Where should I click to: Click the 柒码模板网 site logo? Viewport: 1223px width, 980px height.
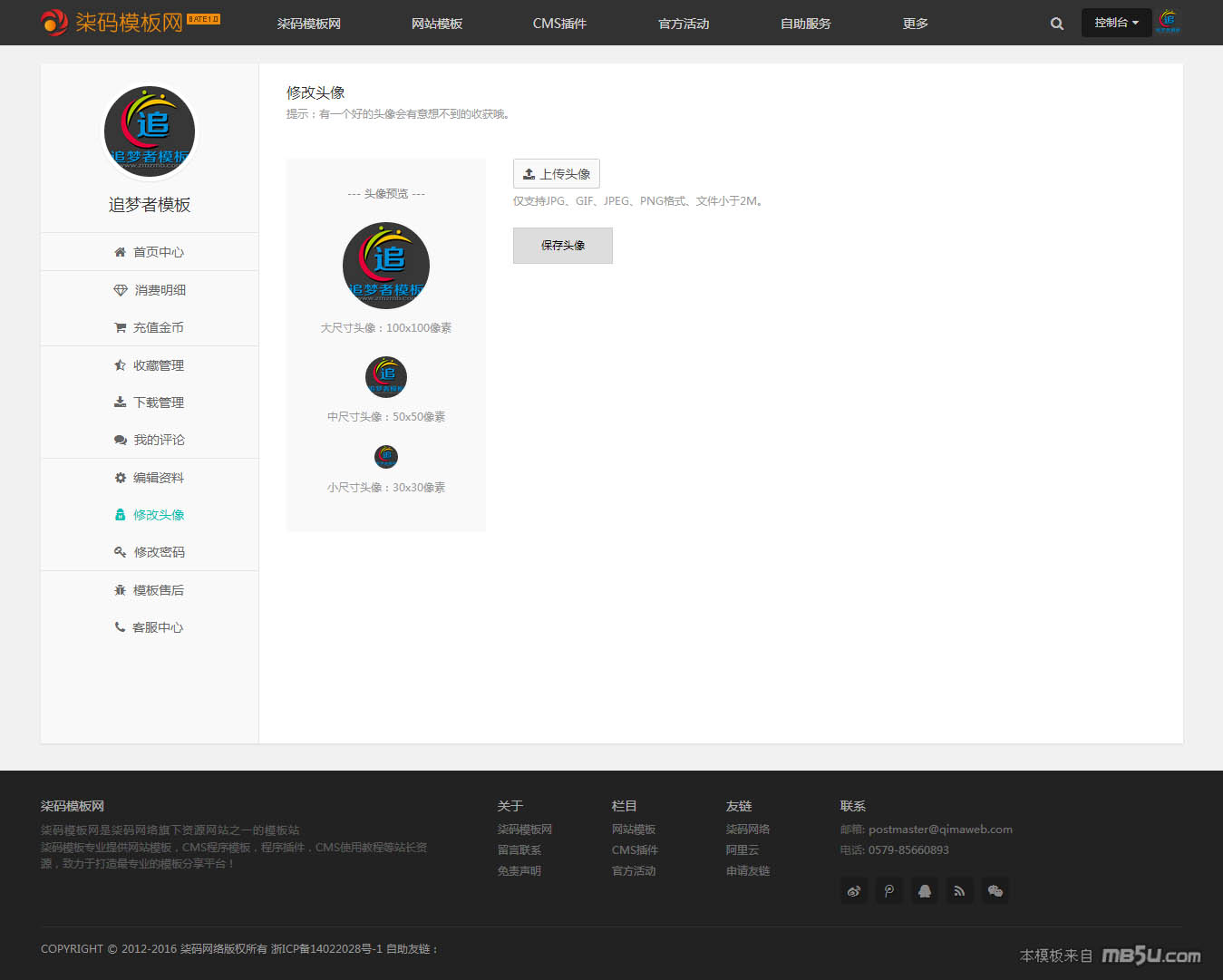click(x=129, y=22)
